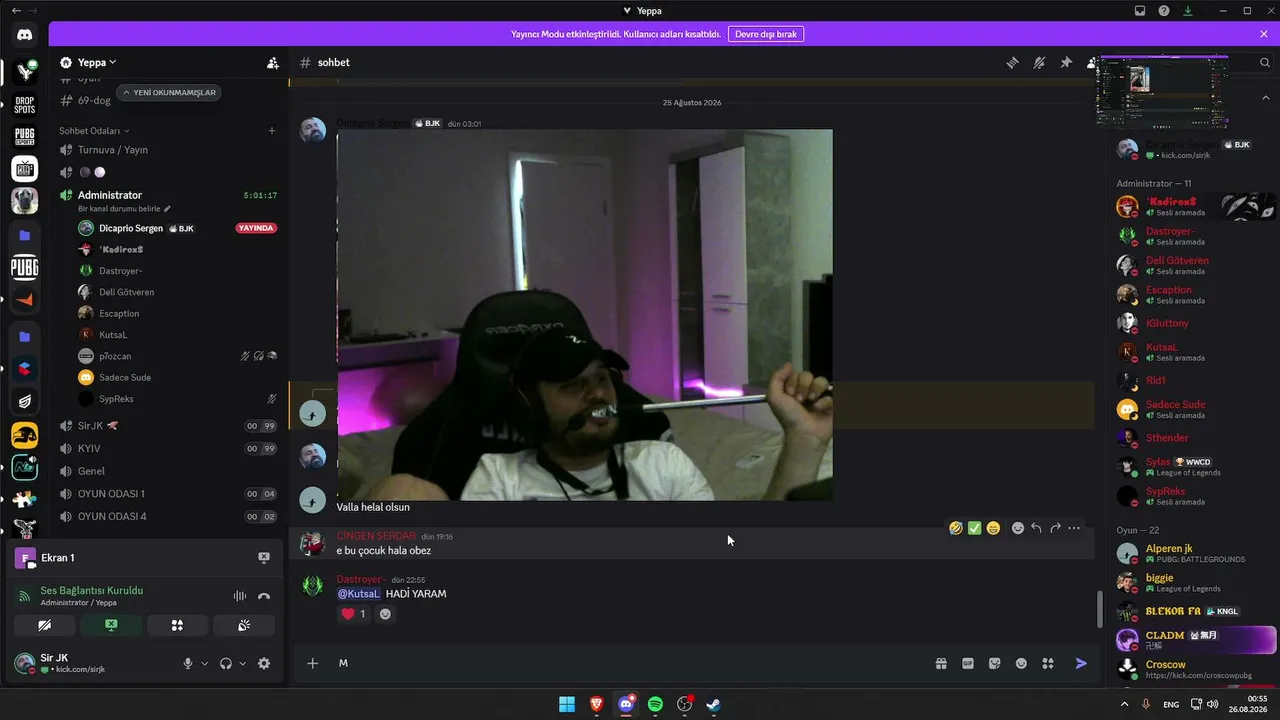
Task: Open the GIF picker
Action: [968, 663]
